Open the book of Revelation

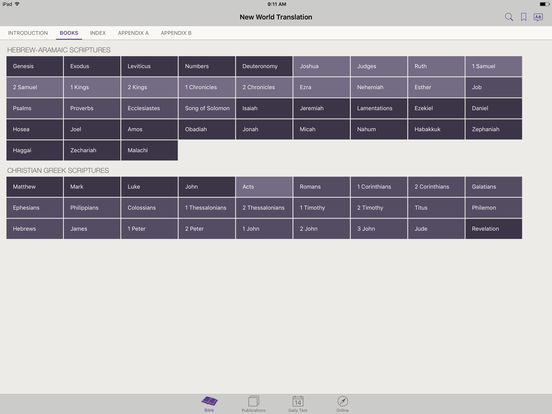494,229
